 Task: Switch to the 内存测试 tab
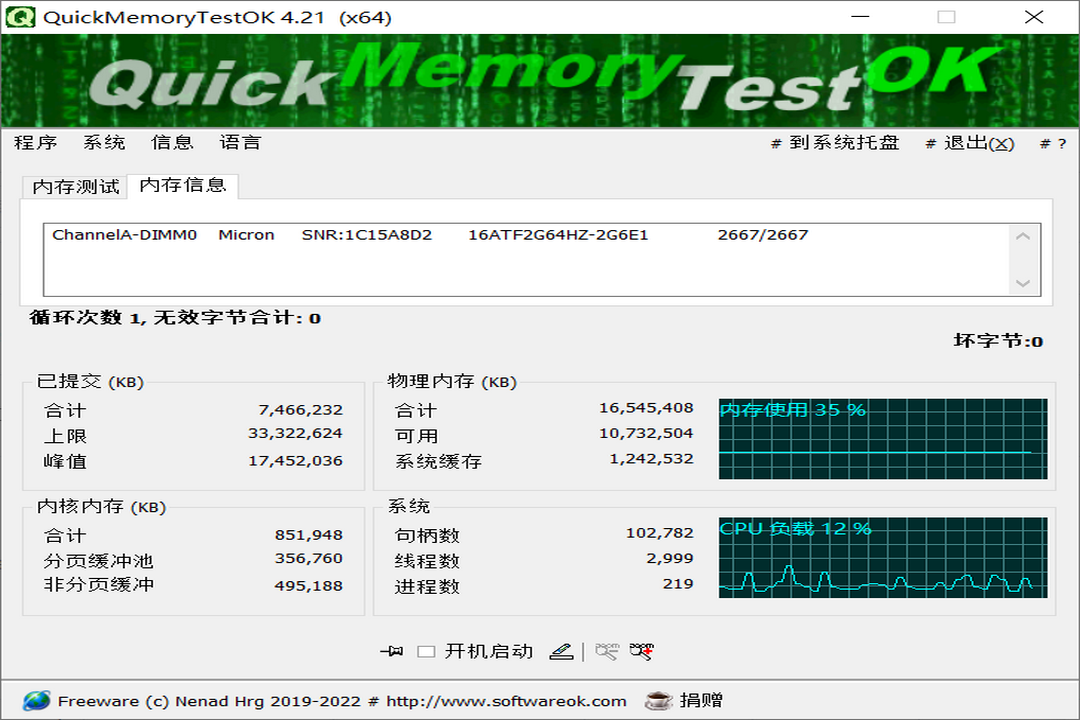74,186
